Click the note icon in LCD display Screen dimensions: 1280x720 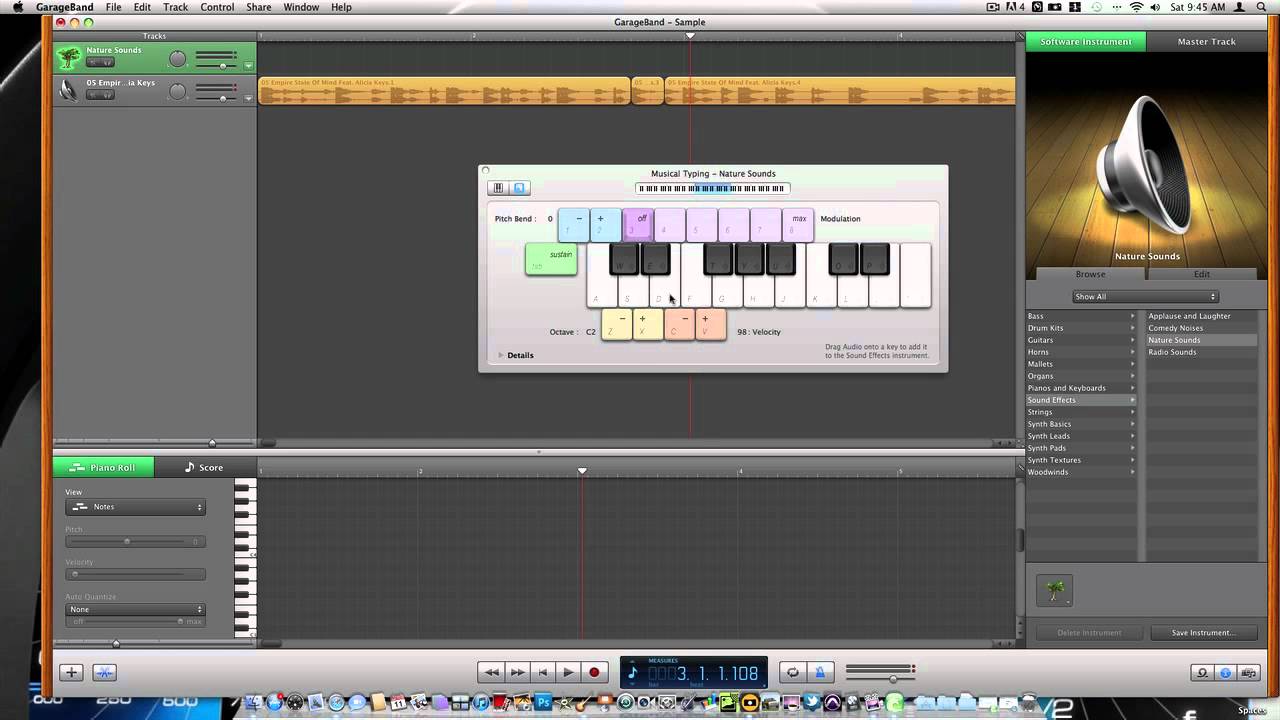632,671
